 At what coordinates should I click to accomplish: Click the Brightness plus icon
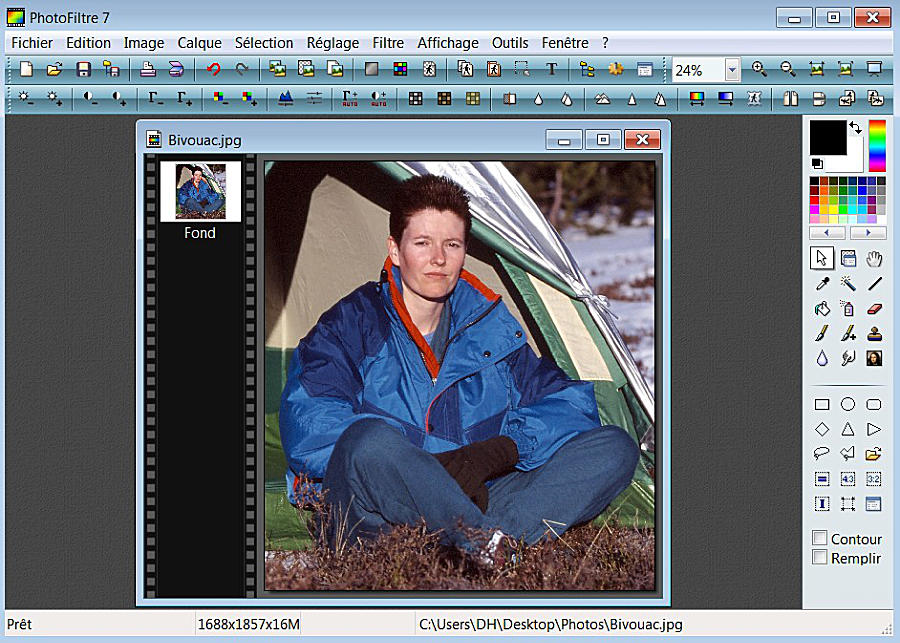pyautogui.click(x=55, y=98)
